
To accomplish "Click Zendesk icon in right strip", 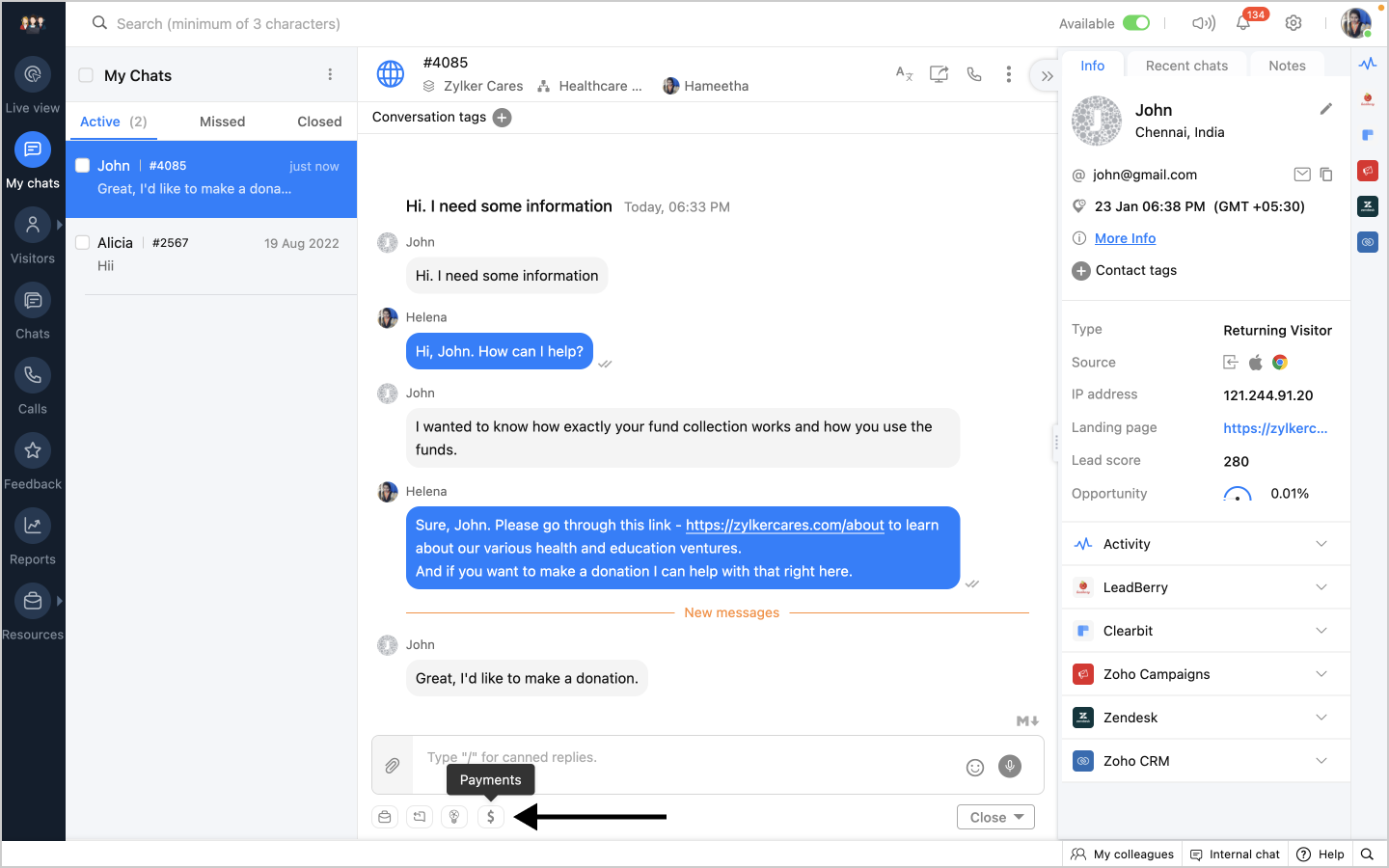I will (1368, 205).
